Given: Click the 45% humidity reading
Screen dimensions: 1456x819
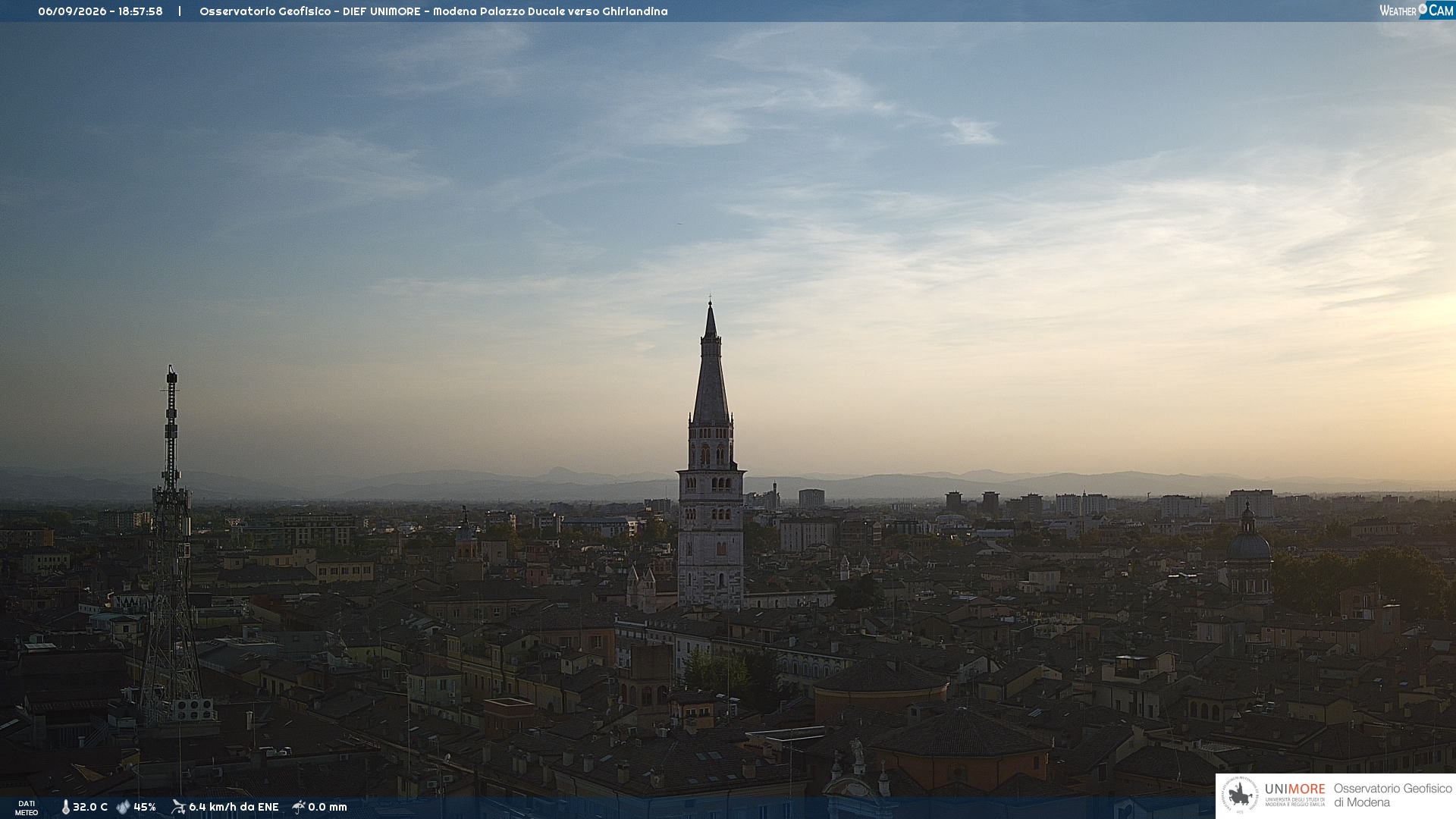Looking at the screenshot, I should point(145,808).
